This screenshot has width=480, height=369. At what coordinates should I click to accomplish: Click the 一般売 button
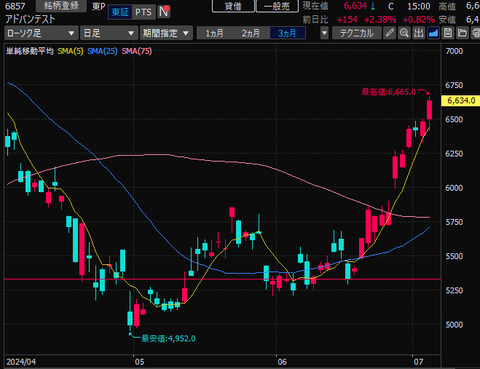pos(277,6)
